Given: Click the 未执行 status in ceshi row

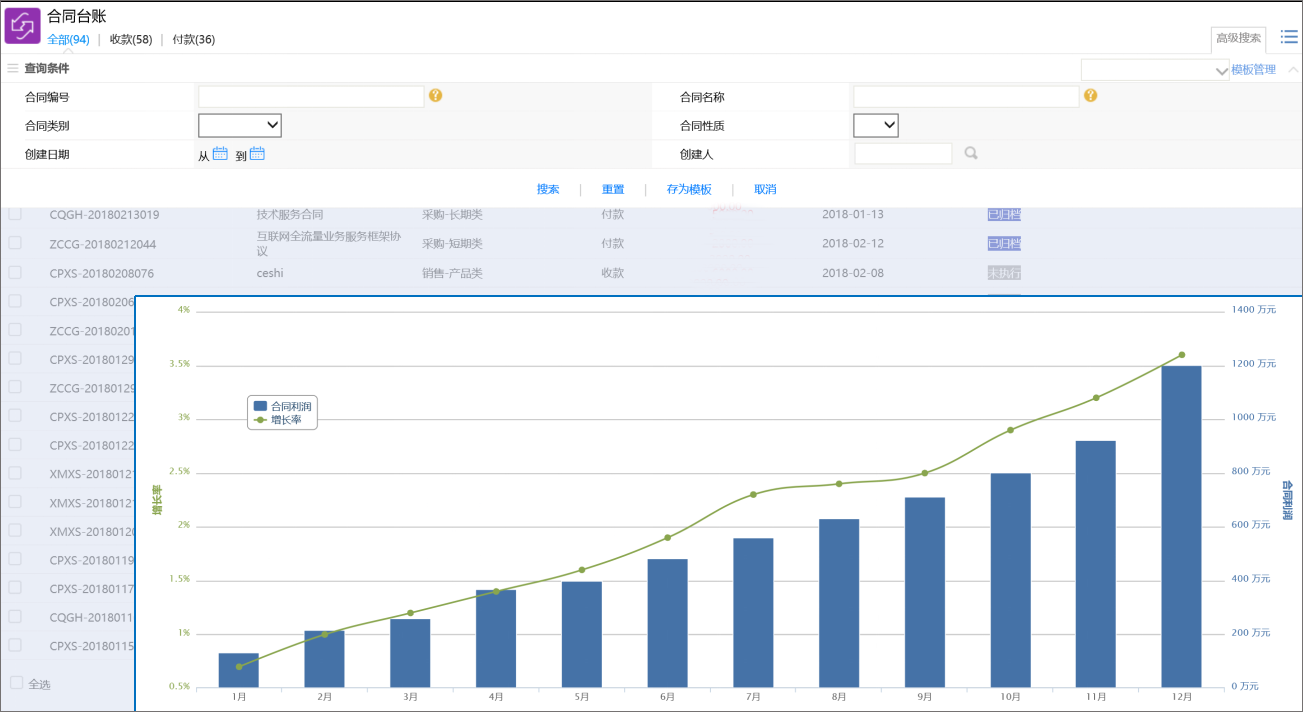Looking at the screenshot, I should coord(1004,273).
